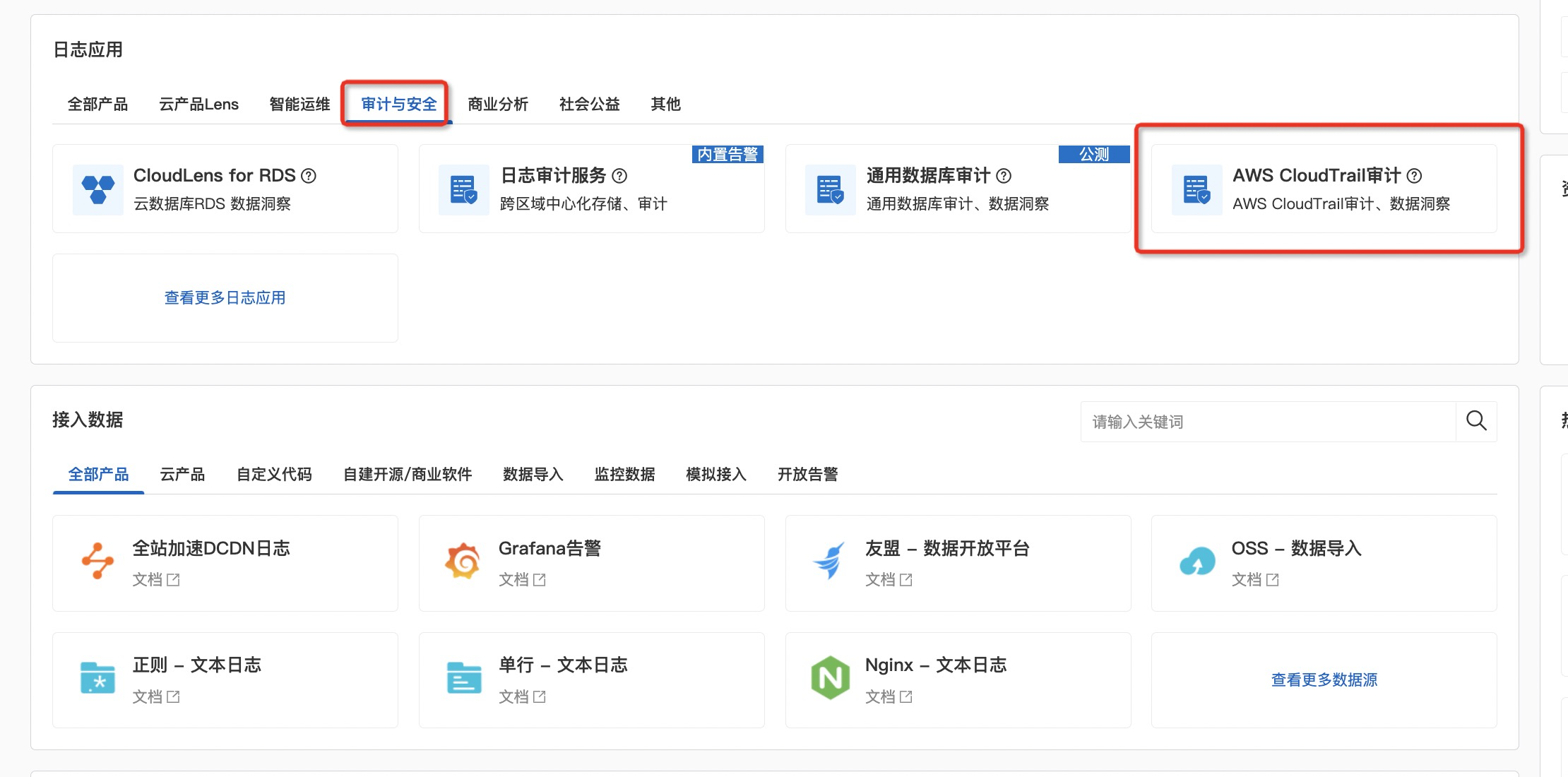Click the 正则 文本日志 folder icon
1568x777 pixels.
tap(97, 678)
